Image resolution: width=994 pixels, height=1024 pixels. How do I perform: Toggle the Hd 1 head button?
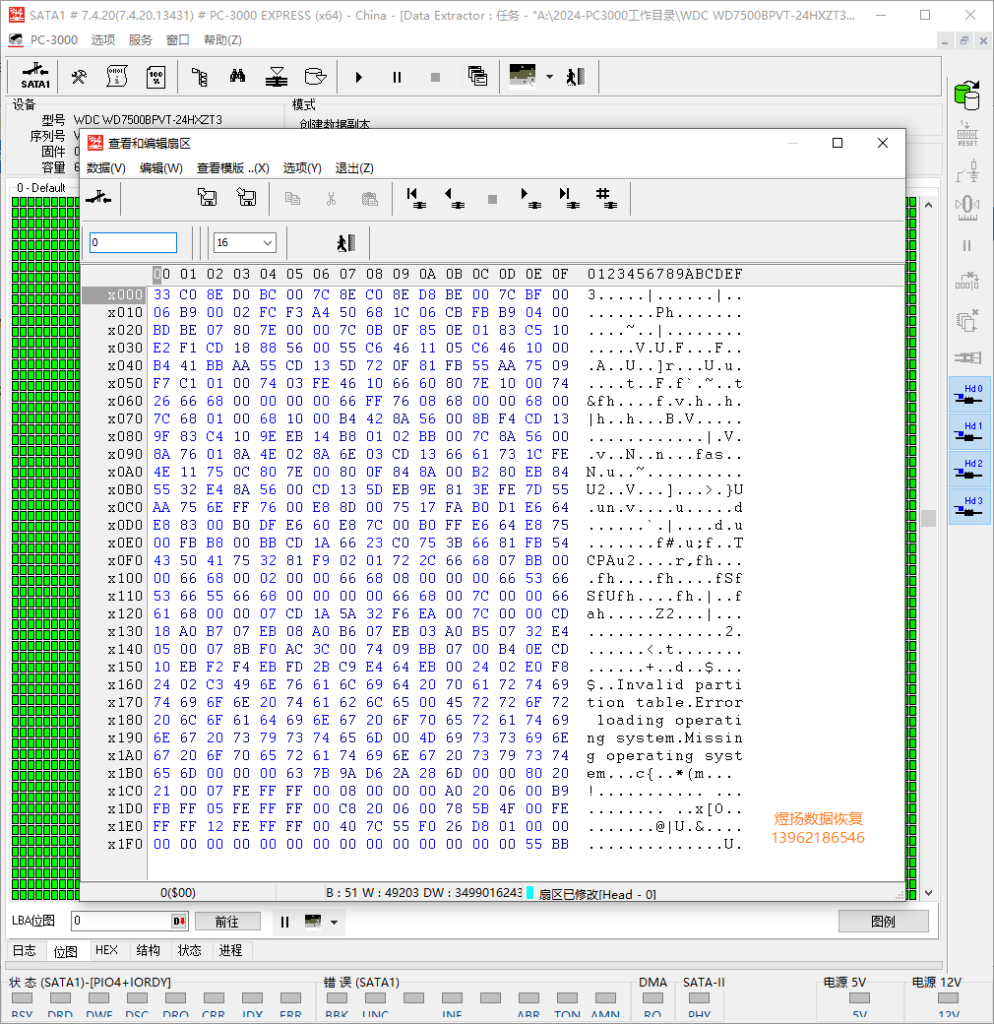pos(969,431)
